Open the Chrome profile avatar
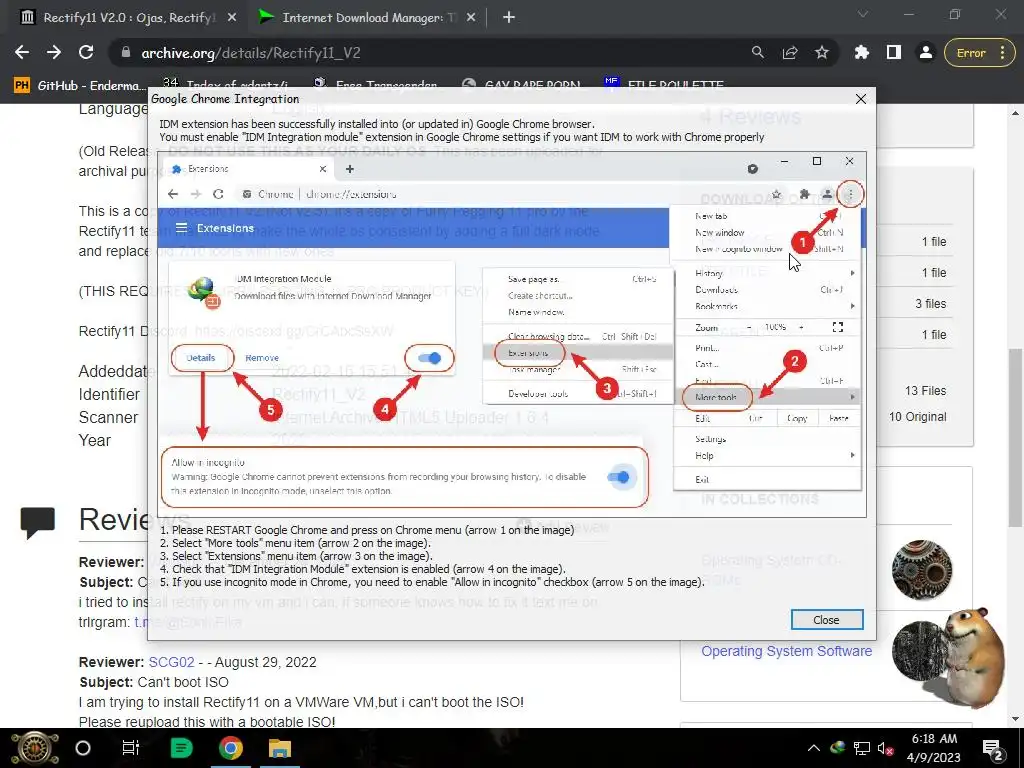The width and height of the screenshot is (1024, 768). (925, 53)
